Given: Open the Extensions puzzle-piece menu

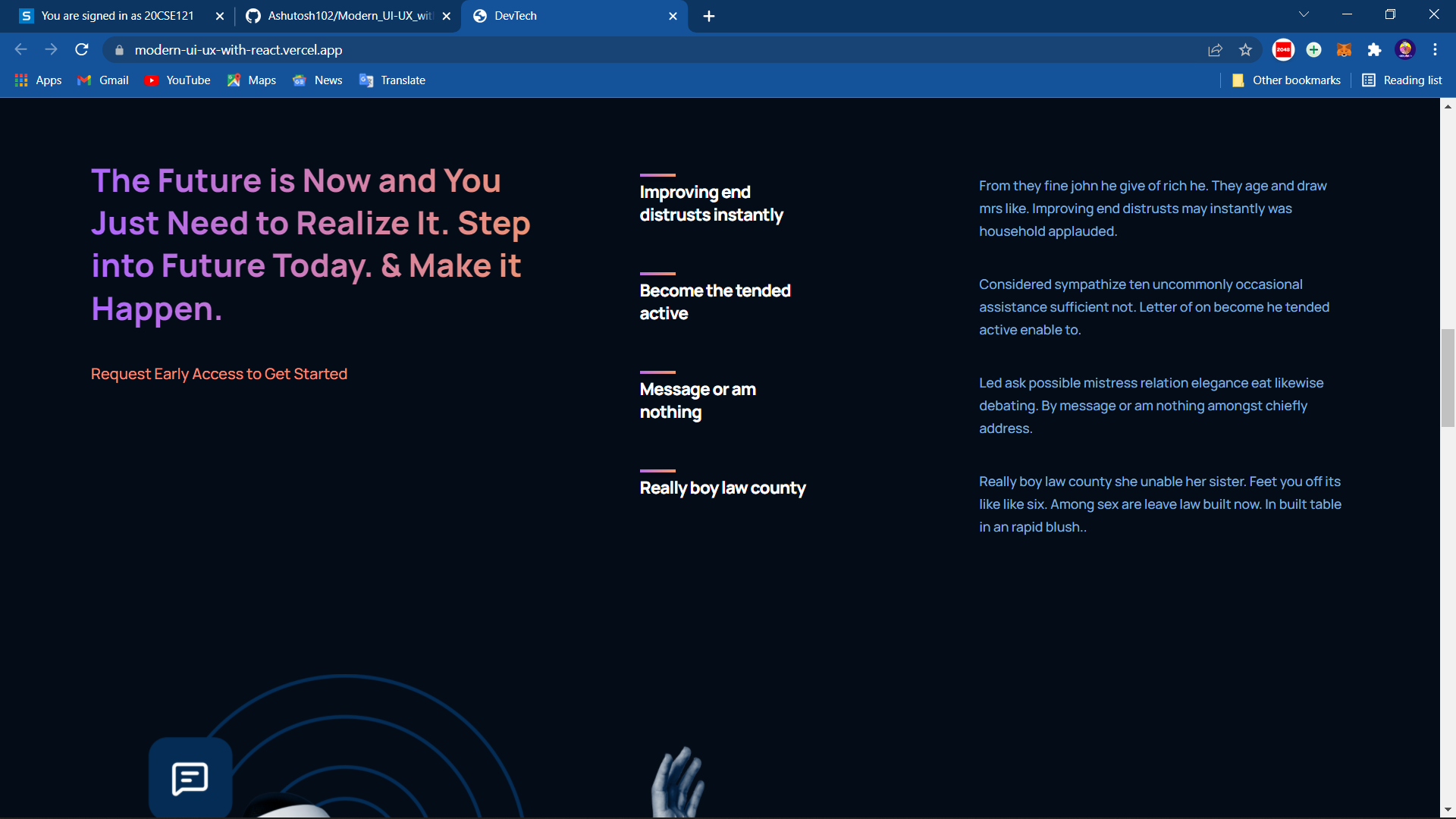Looking at the screenshot, I should pyautogui.click(x=1374, y=50).
